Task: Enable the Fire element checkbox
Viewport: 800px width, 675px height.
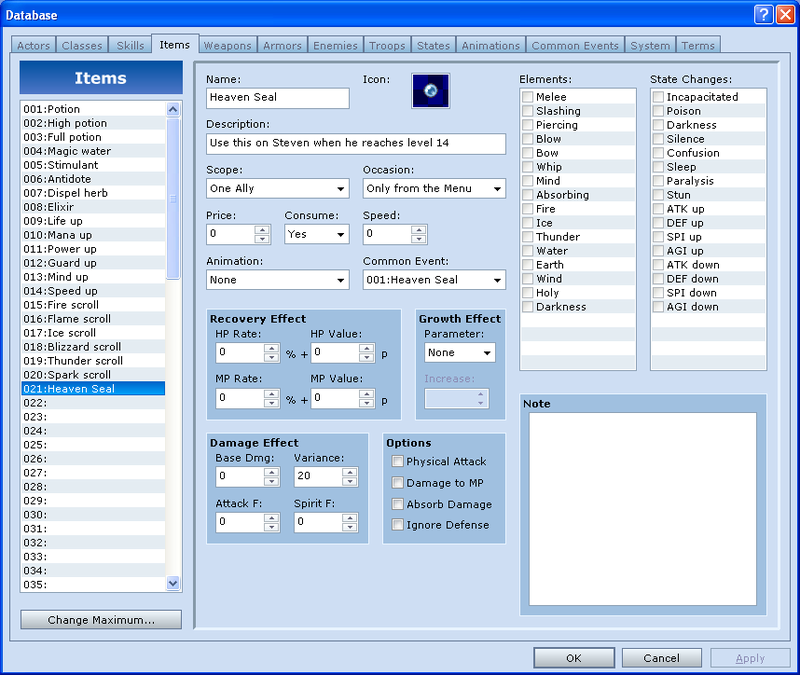Action: tap(527, 209)
